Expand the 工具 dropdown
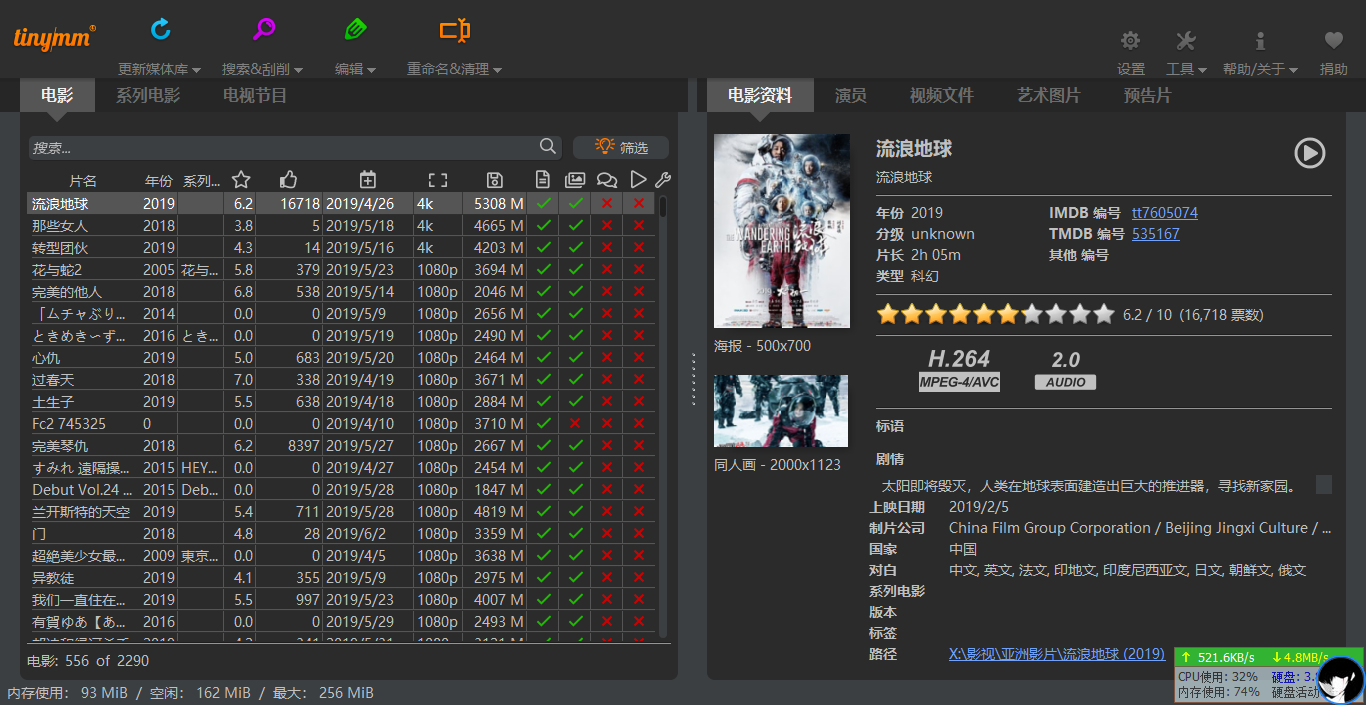 pyautogui.click(x=1186, y=68)
